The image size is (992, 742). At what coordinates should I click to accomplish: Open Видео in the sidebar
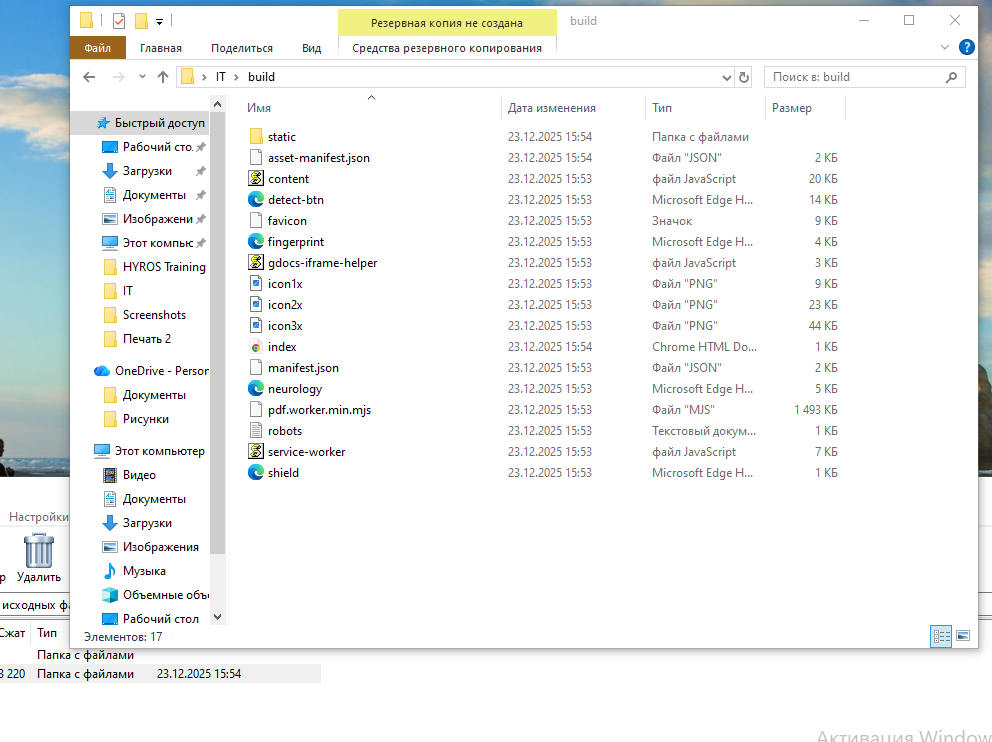[139, 475]
